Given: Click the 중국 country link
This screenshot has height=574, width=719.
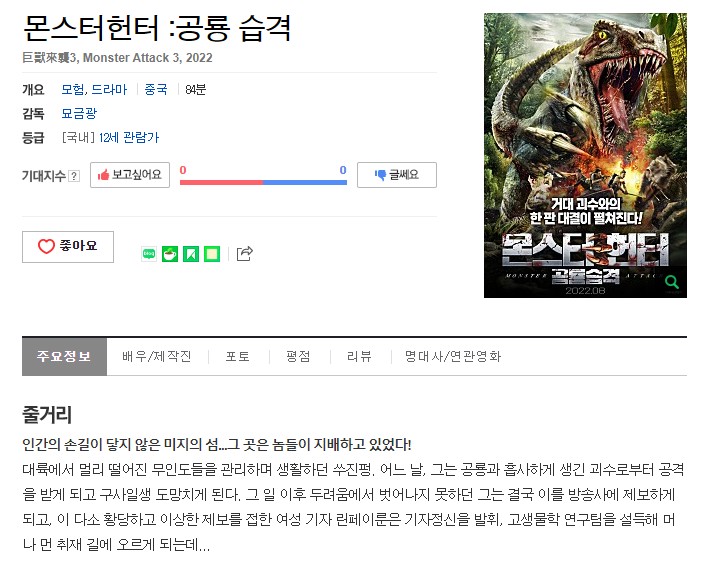Looking at the screenshot, I should coord(156,89).
